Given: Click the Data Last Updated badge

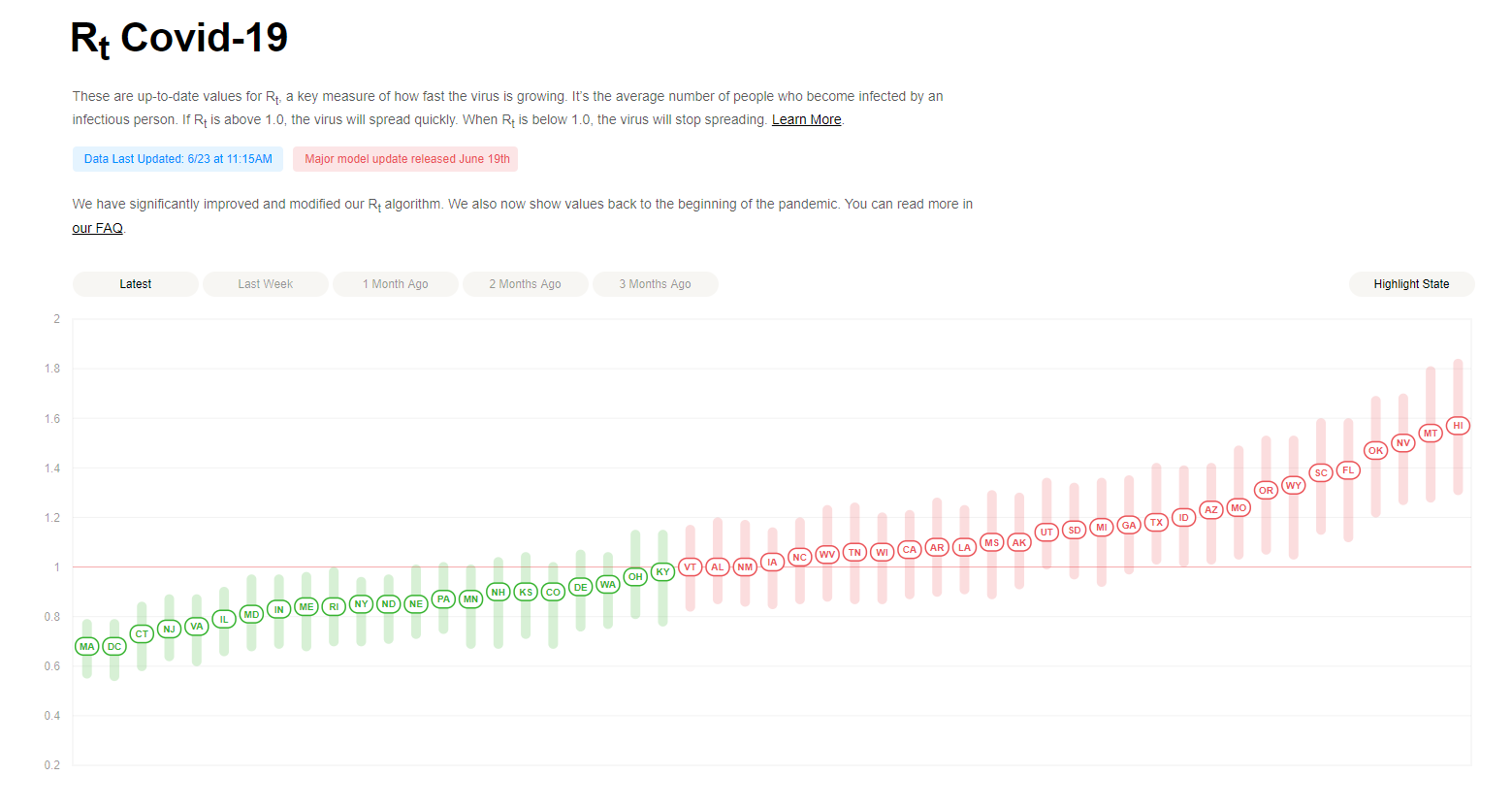Looking at the screenshot, I should click(x=177, y=159).
